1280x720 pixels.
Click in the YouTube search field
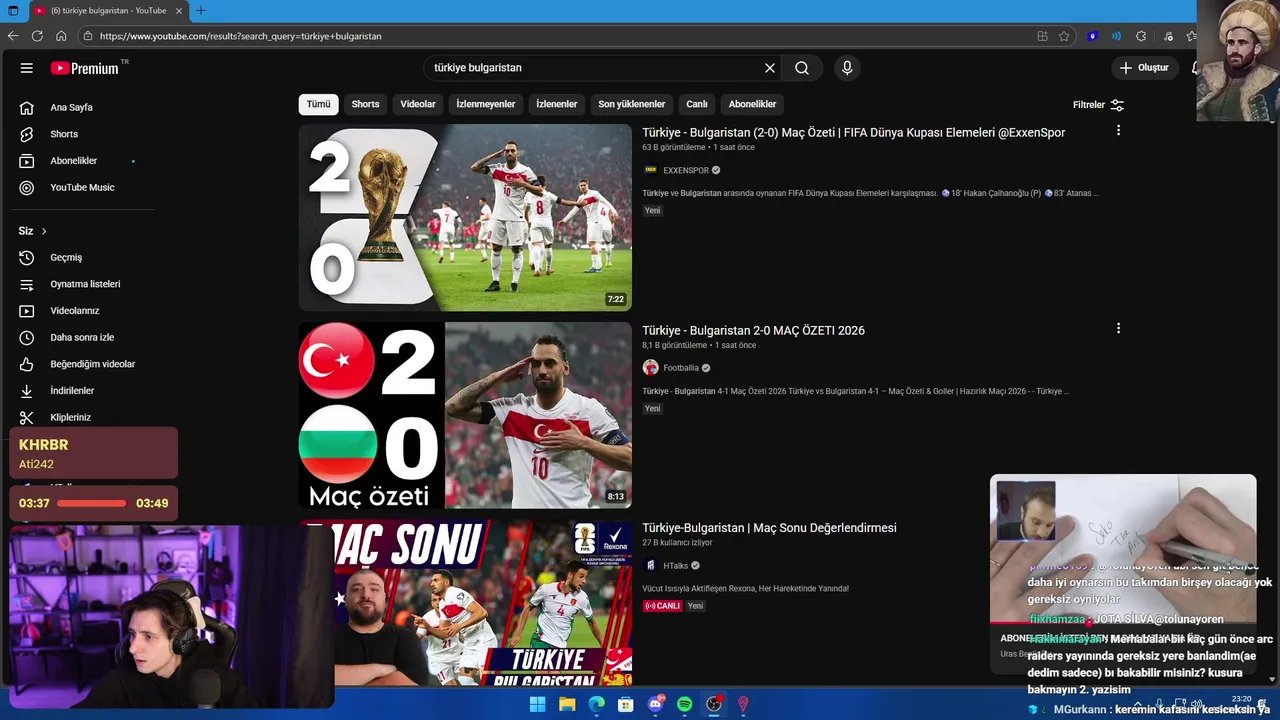click(595, 68)
